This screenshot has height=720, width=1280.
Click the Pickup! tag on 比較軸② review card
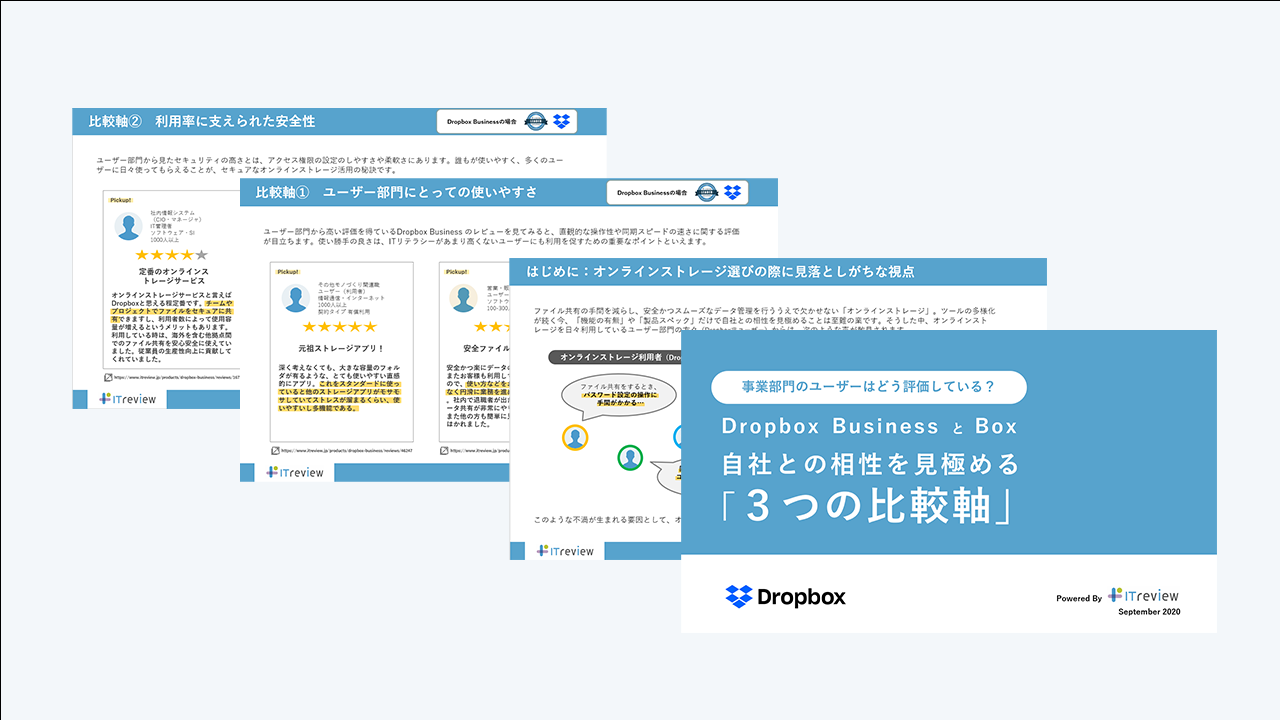pos(120,200)
